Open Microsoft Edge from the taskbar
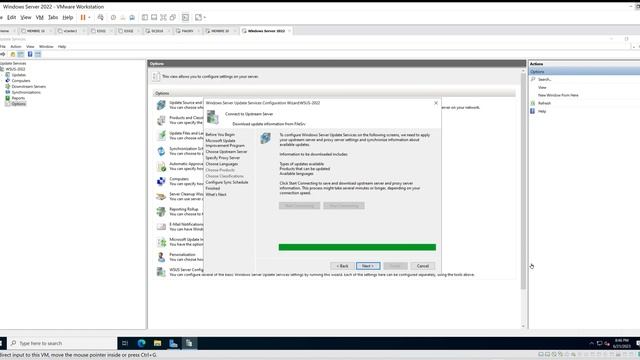 point(141,343)
